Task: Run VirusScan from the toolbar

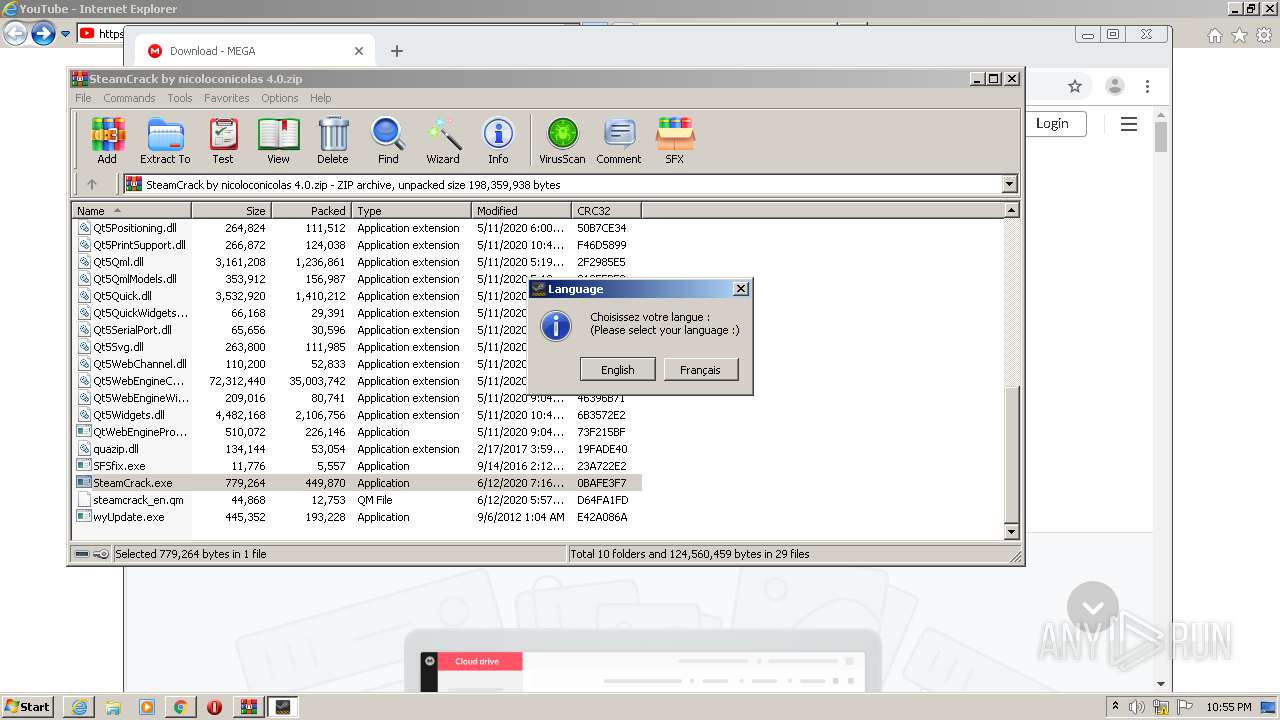Action: [562, 140]
